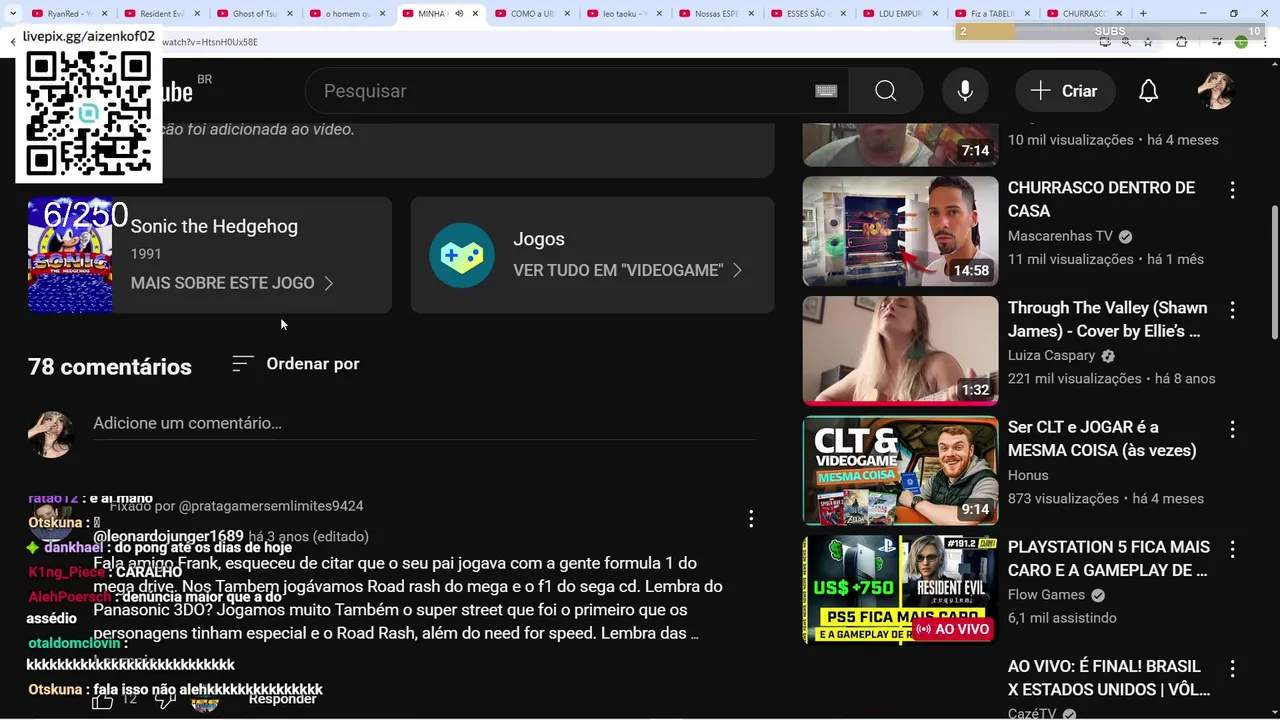Click Responder under the pinned comment

pyautogui.click(x=283, y=699)
